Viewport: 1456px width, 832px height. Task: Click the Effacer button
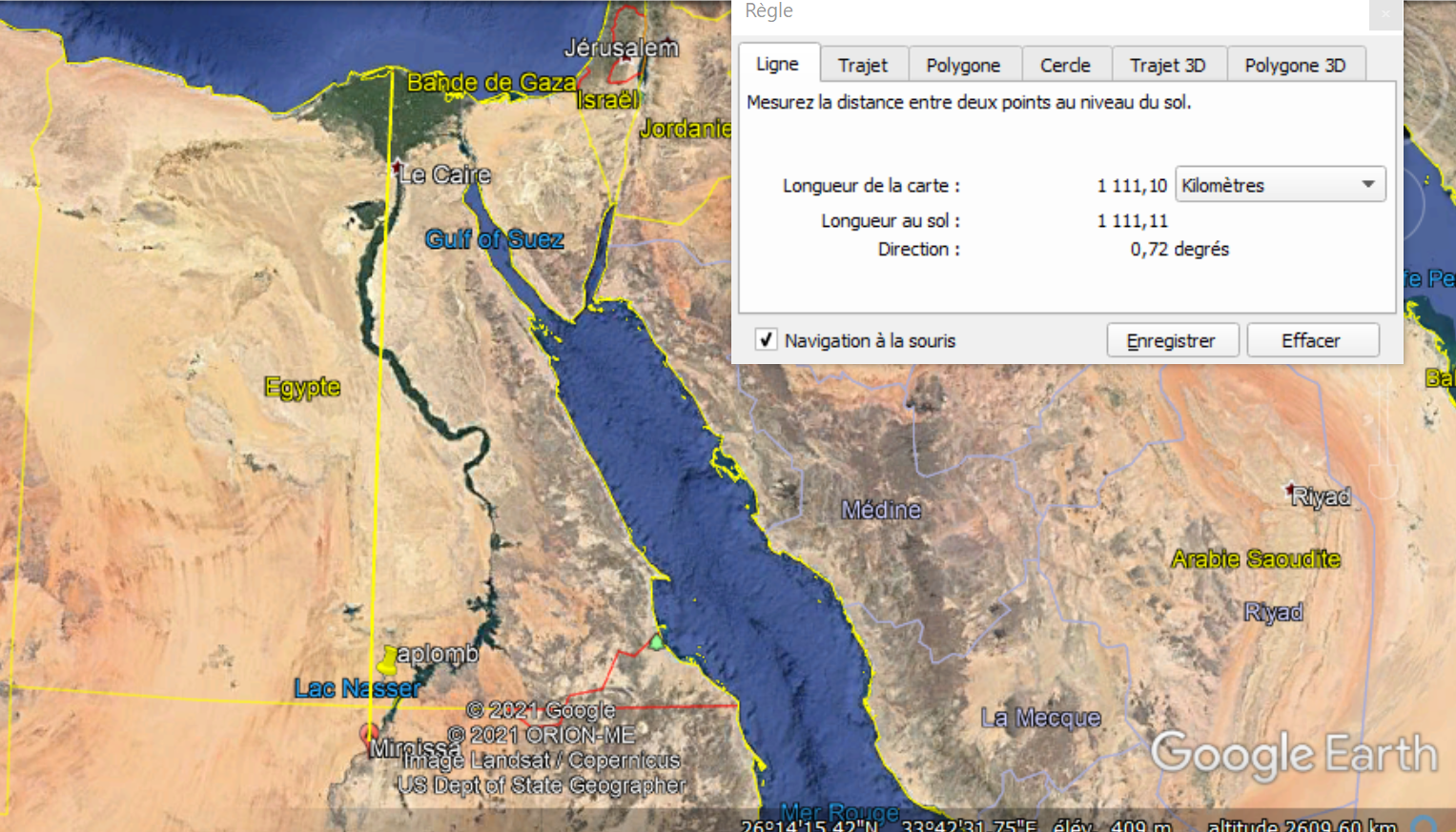coord(1311,340)
